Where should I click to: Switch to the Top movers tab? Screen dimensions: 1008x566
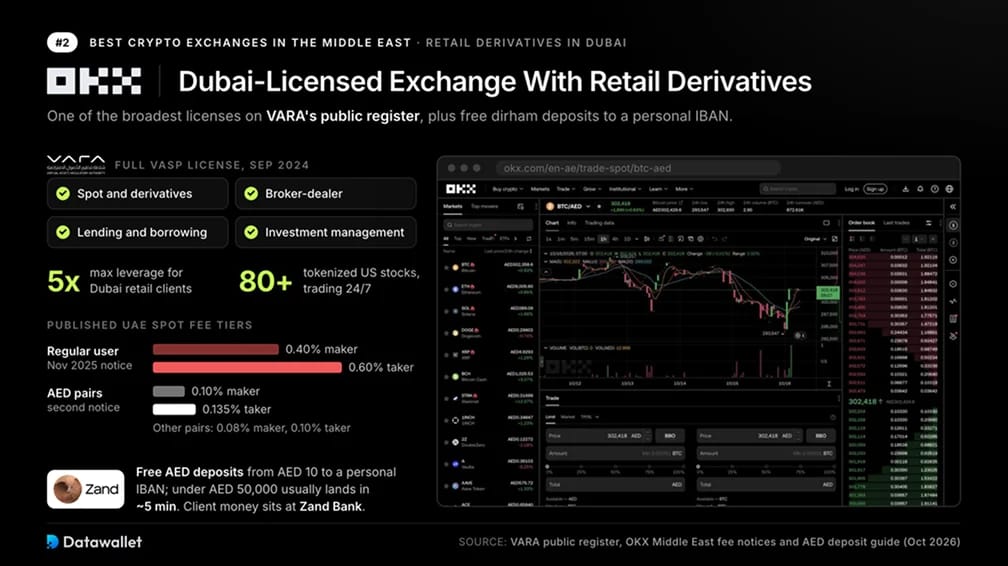pyautogui.click(x=485, y=206)
